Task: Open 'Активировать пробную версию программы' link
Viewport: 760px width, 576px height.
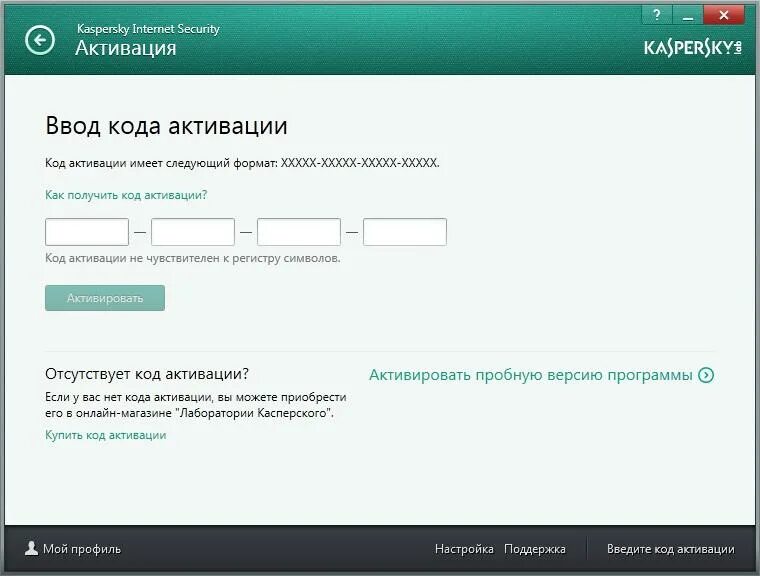Action: pos(531,375)
